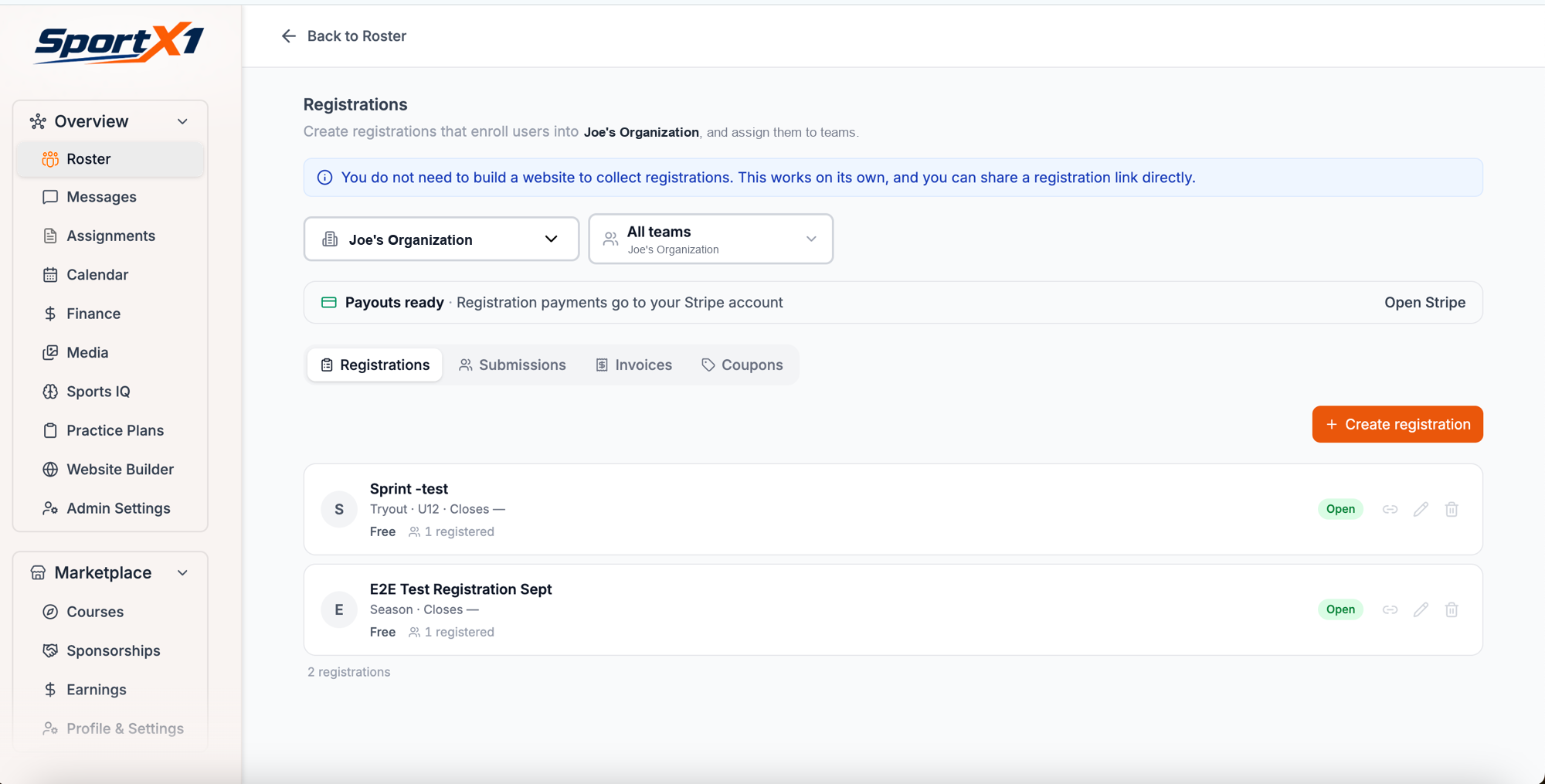Open the All teams dropdown
This screenshot has width=1545, height=784.
(711, 239)
